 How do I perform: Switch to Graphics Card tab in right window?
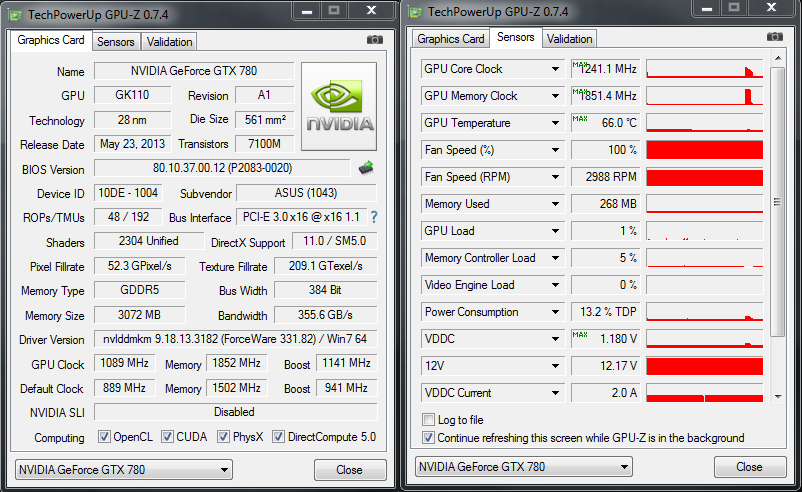(x=451, y=39)
